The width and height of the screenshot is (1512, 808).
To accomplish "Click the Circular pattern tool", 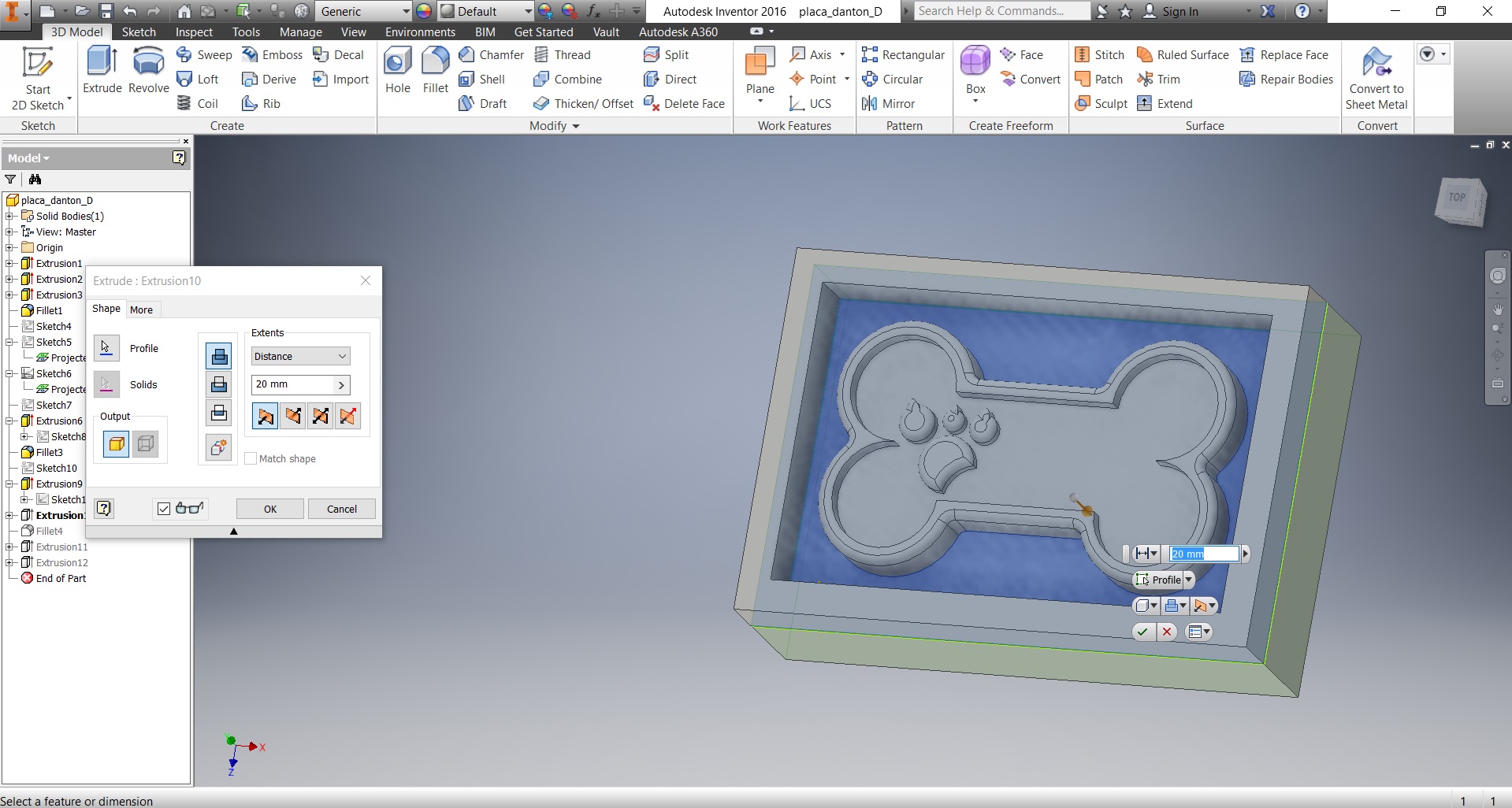I will pos(892,79).
